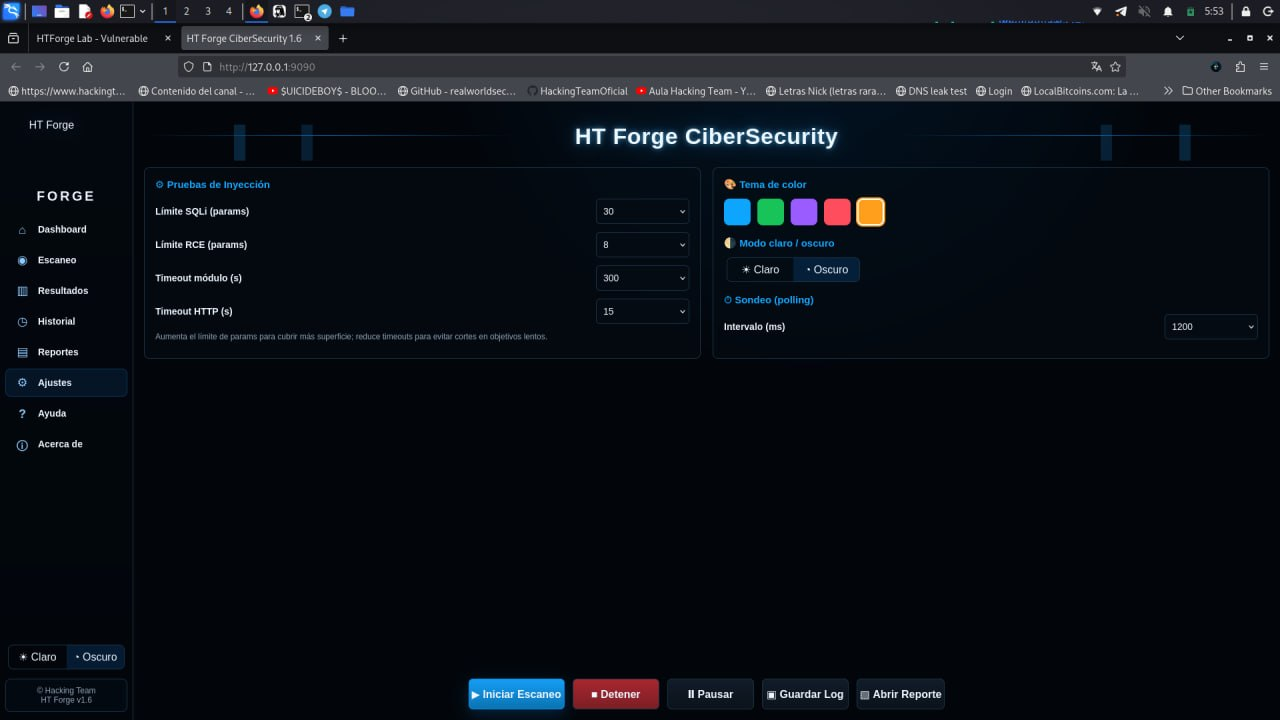Screen dimensions: 1280x720
Task: Choose the purple theme color swatch
Action: [804, 212]
